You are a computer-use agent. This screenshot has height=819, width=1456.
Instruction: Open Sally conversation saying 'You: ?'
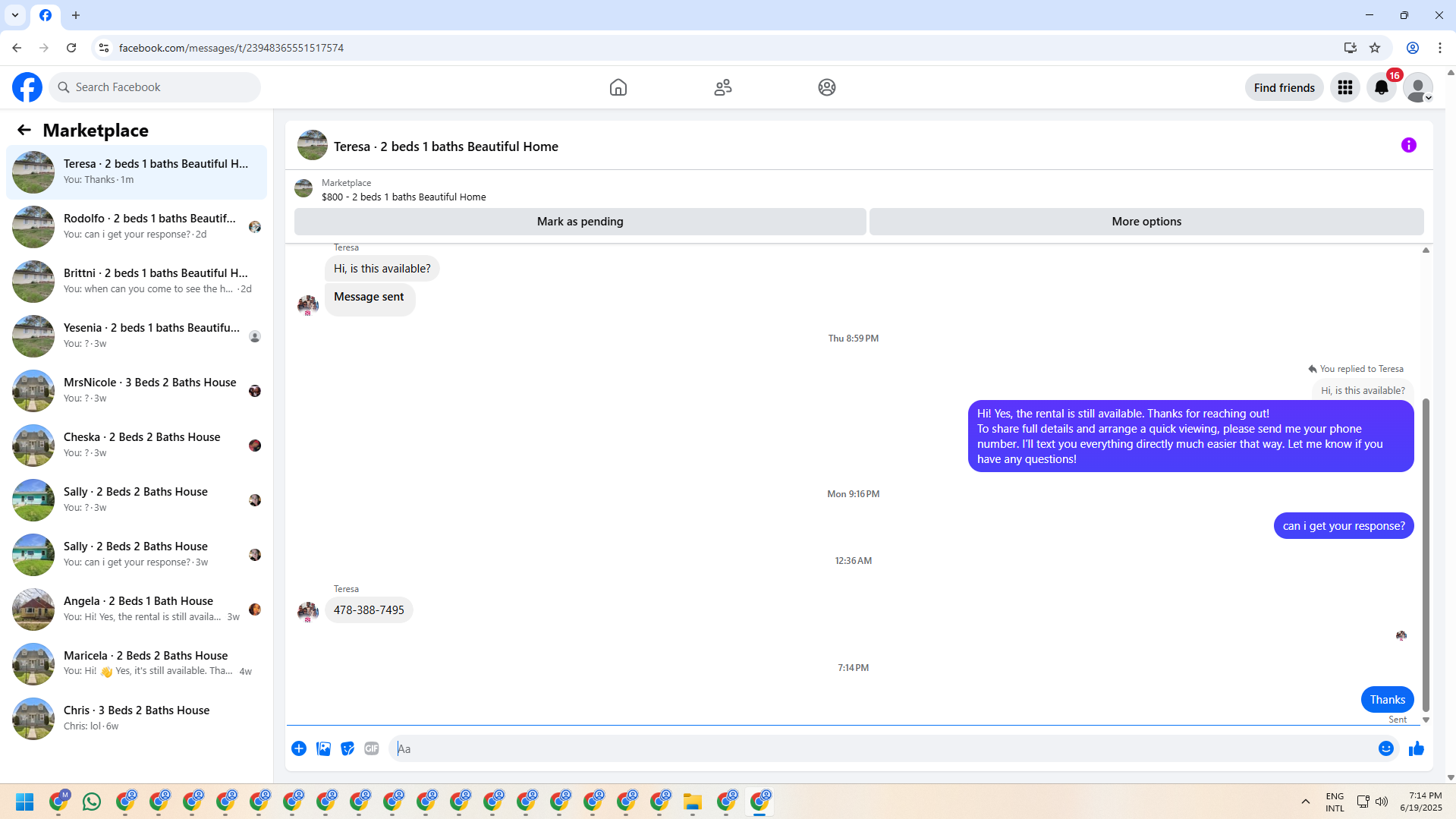tap(137, 500)
